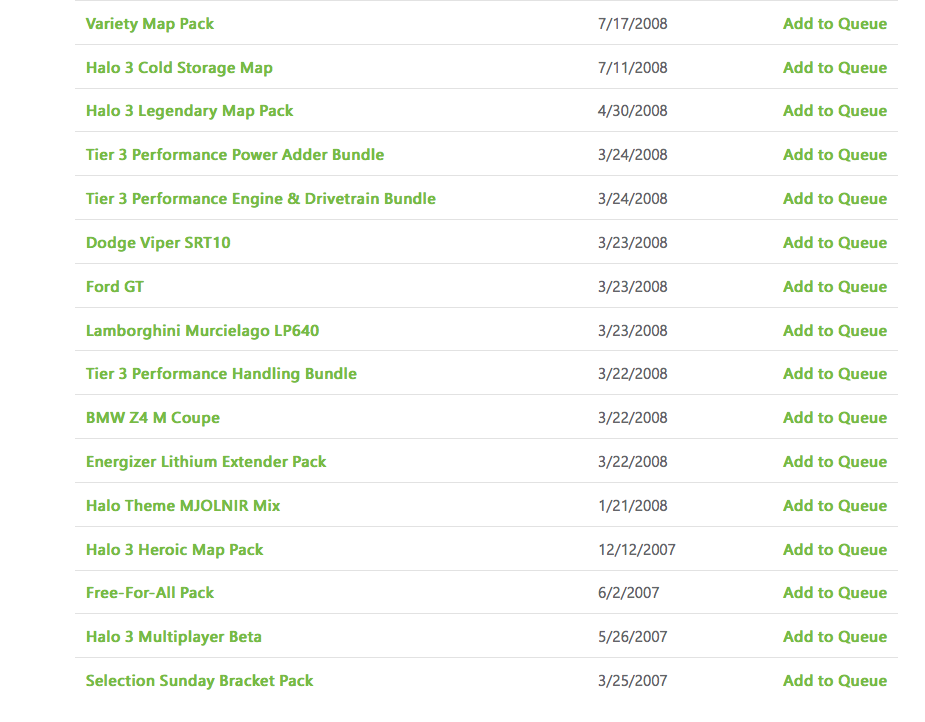
Task: Open Halo 3 Multiplayer Beta
Action: click(173, 637)
